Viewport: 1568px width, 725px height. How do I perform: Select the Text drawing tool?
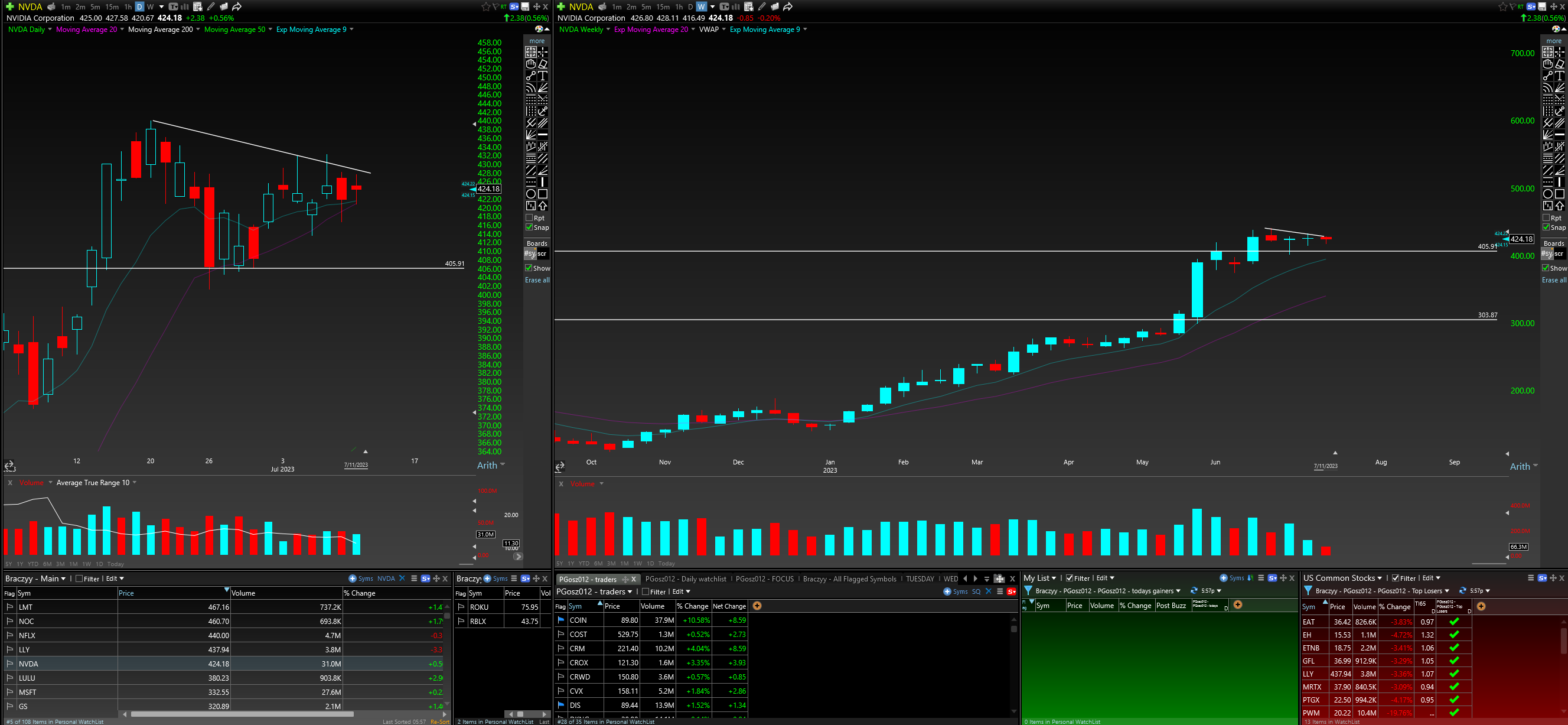pyautogui.click(x=542, y=76)
